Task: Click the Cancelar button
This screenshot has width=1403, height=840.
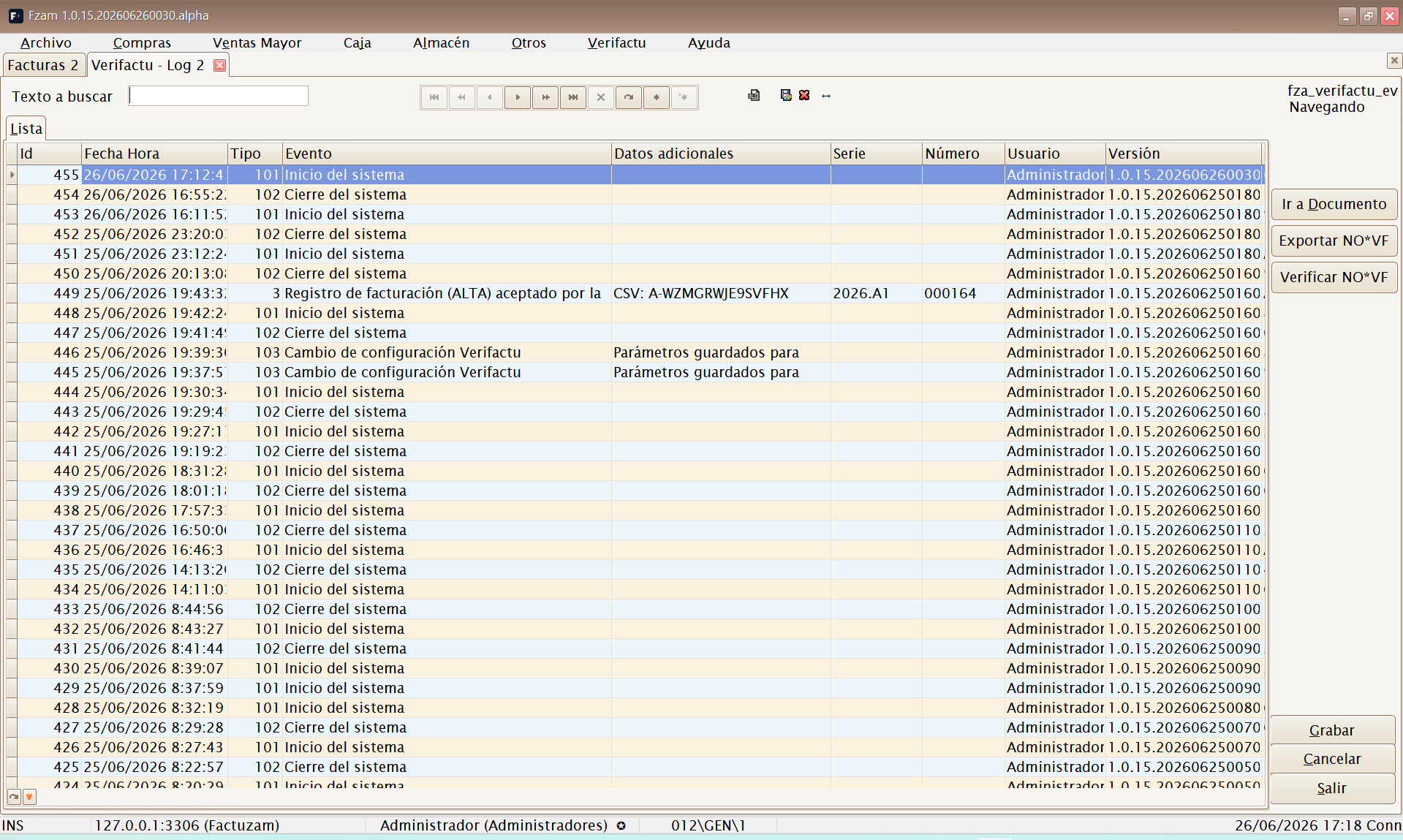Action: (x=1332, y=759)
